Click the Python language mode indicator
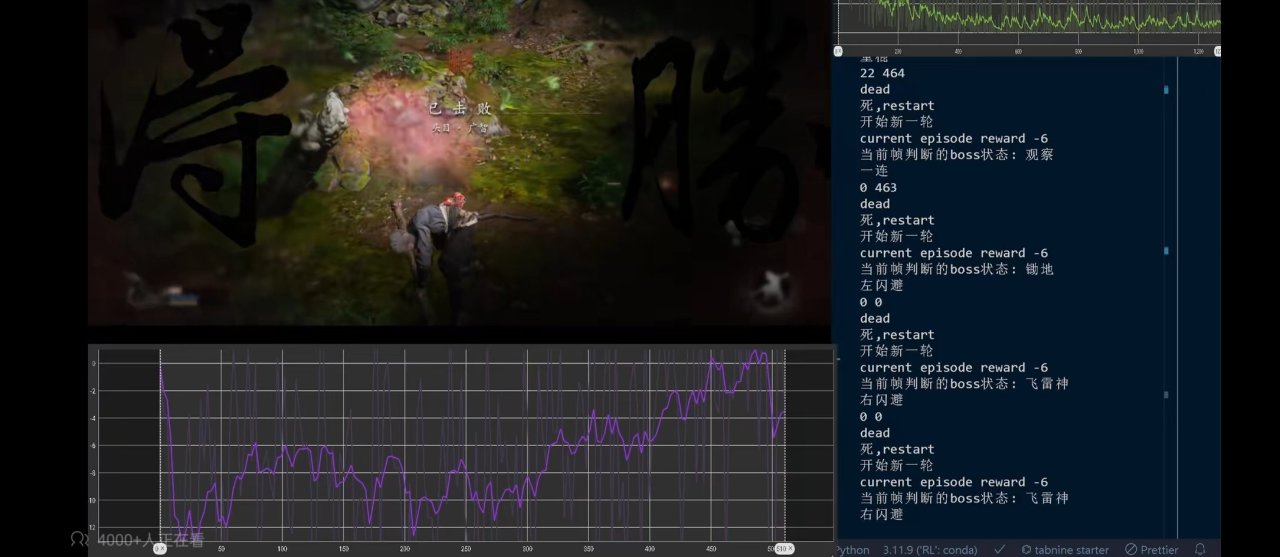This screenshot has width=1280, height=557. click(852, 549)
